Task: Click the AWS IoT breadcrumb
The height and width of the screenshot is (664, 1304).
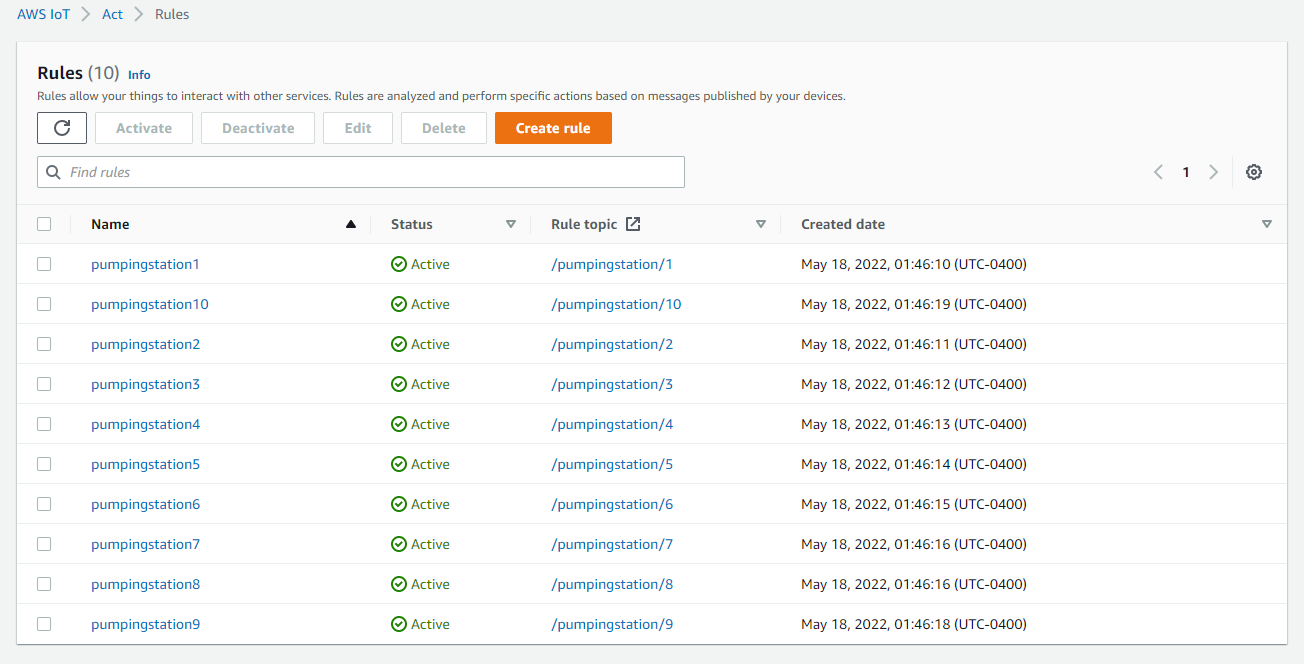Action: click(x=44, y=15)
